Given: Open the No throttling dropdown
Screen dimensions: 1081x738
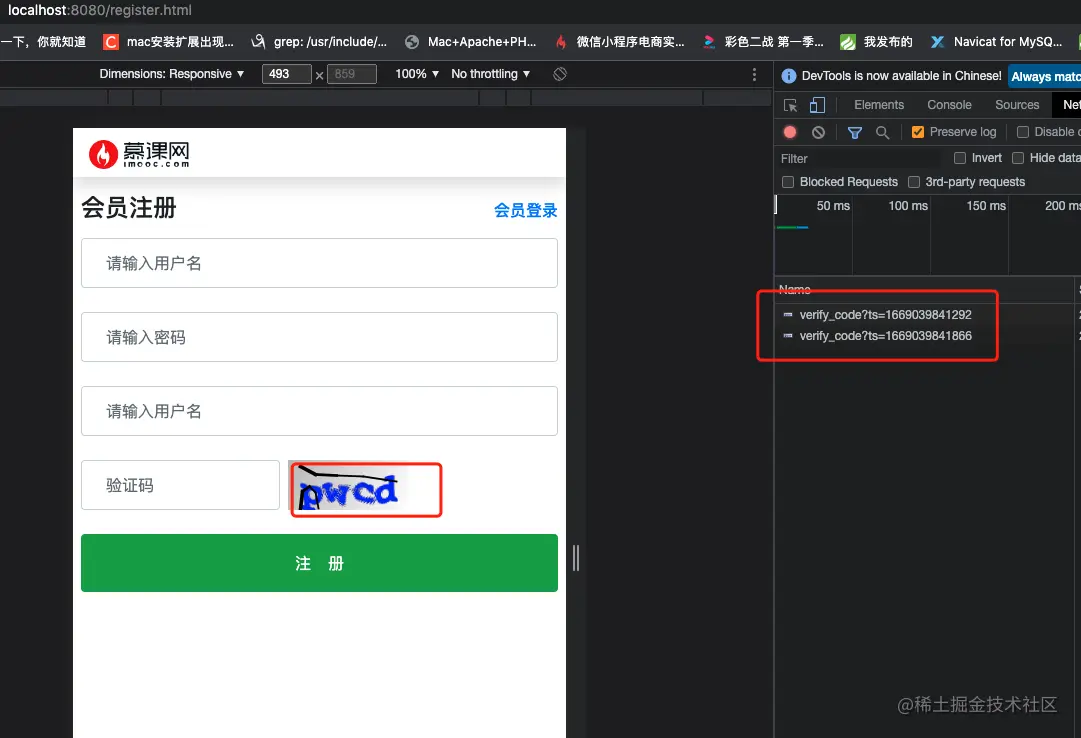Looking at the screenshot, I should tap(490, 74).
